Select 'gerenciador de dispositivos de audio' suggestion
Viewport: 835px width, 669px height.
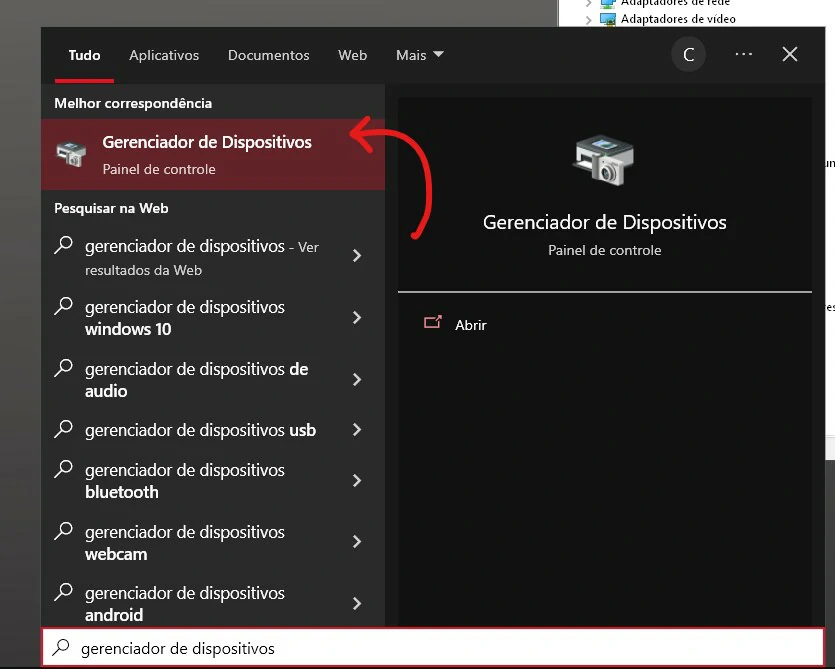[197, 380]
